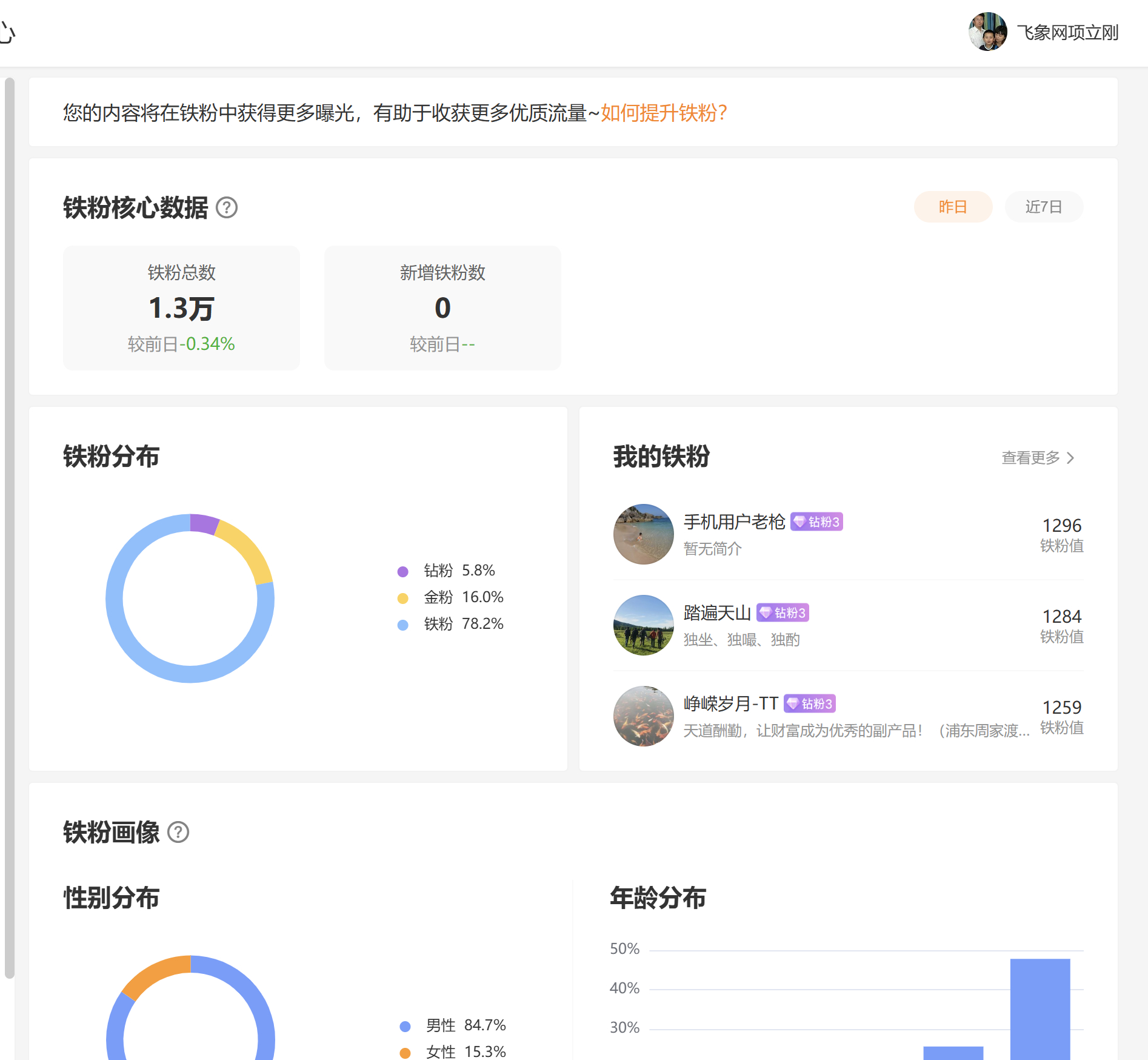Click the 钻粉3 badge next to 峥嵘岁月-TT

810,703
